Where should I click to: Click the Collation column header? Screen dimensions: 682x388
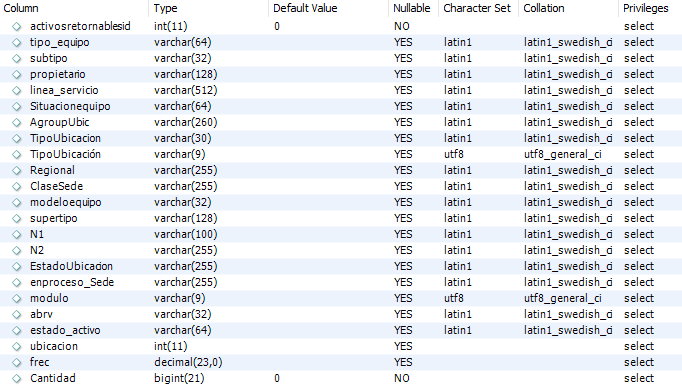coord(544,8)
